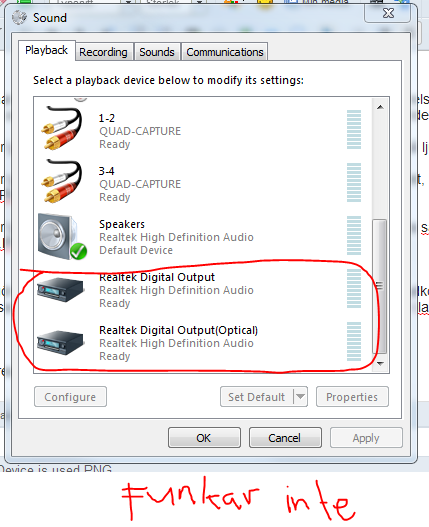The height and width of the screenshot is (527, 429).
Task: Switch to the Communications tab
Action: pos(225,52)
